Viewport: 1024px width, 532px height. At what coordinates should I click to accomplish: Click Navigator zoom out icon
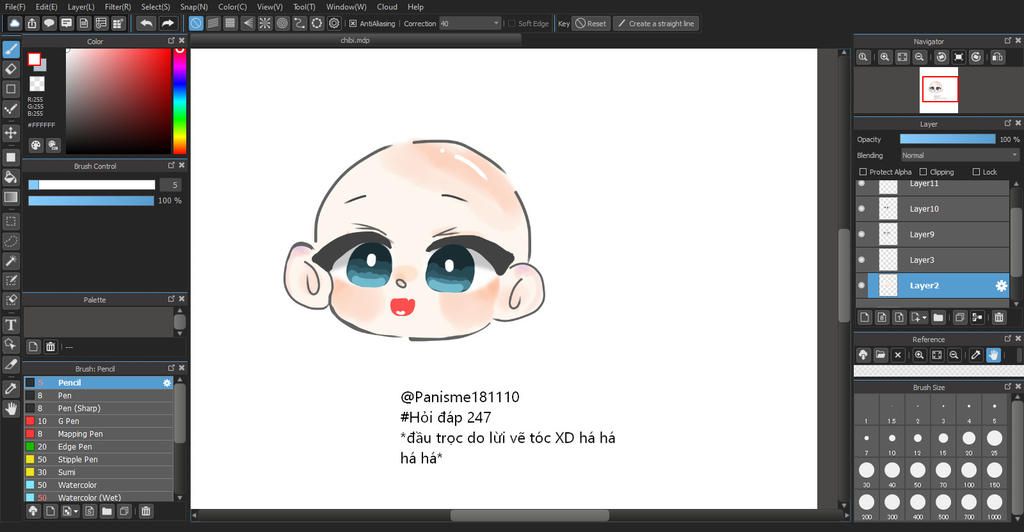point(919,57)
